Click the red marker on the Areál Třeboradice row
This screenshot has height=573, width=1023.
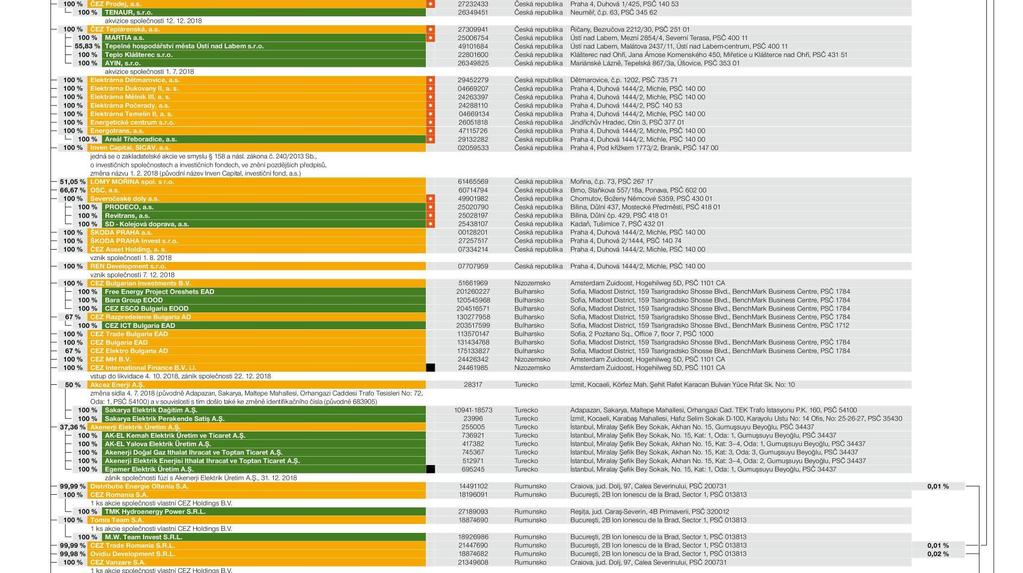[431, 140]
